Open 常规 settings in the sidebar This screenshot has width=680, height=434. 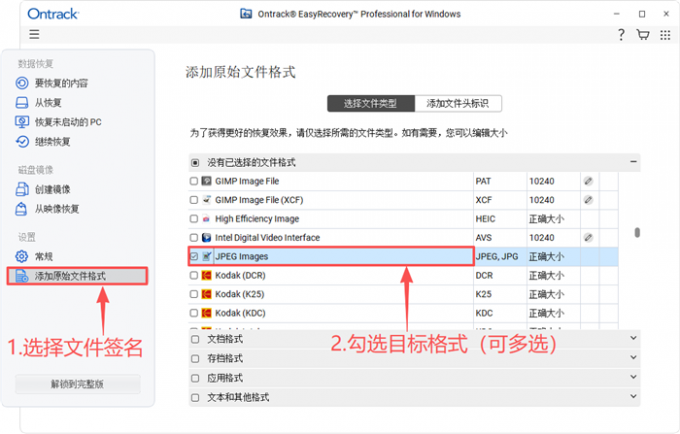click(x=44, y=257)
